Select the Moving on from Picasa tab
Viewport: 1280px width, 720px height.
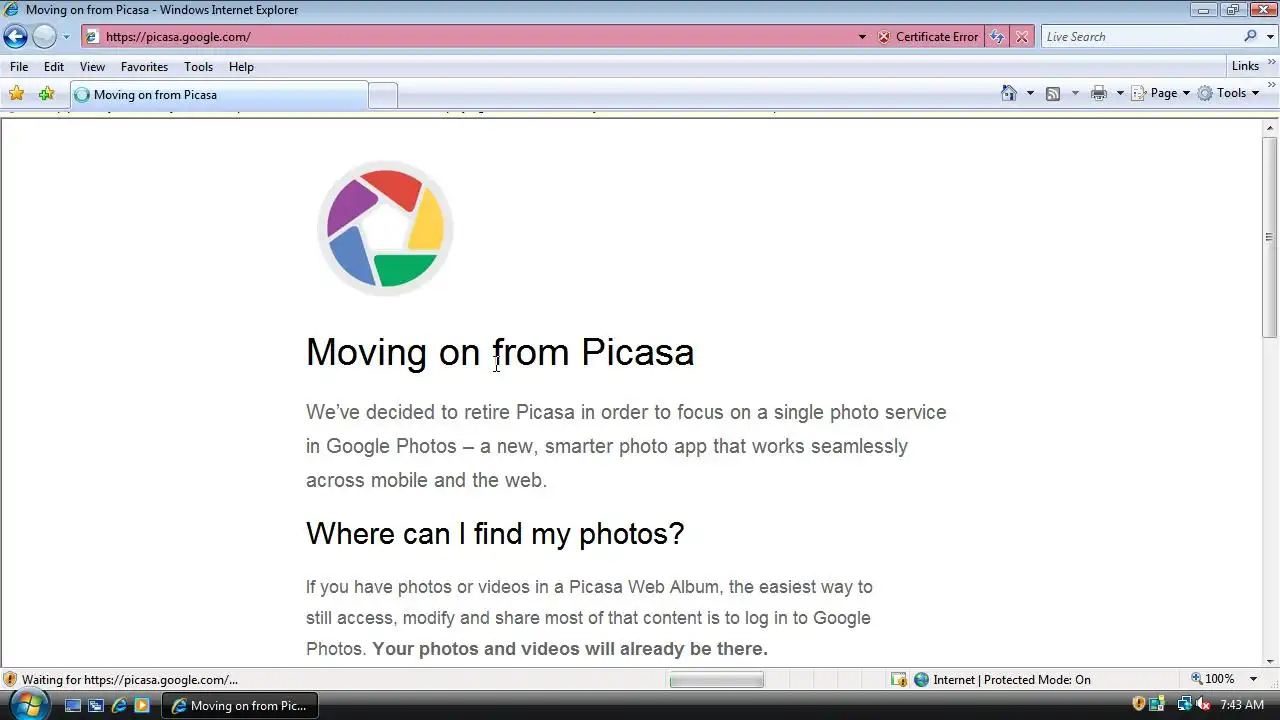point(219,95)
